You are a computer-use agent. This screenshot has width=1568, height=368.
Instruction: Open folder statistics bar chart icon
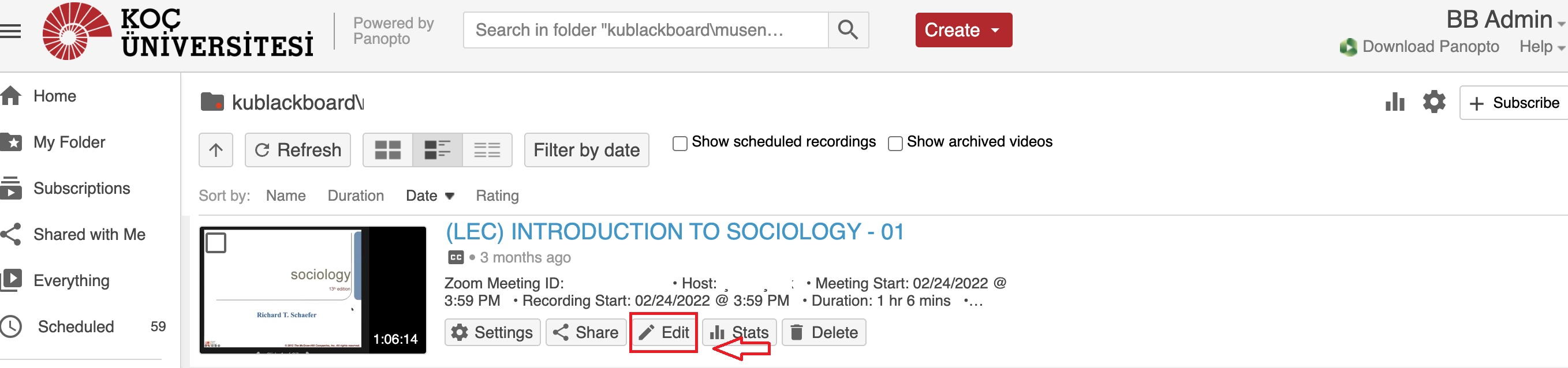pos(1394,102)
